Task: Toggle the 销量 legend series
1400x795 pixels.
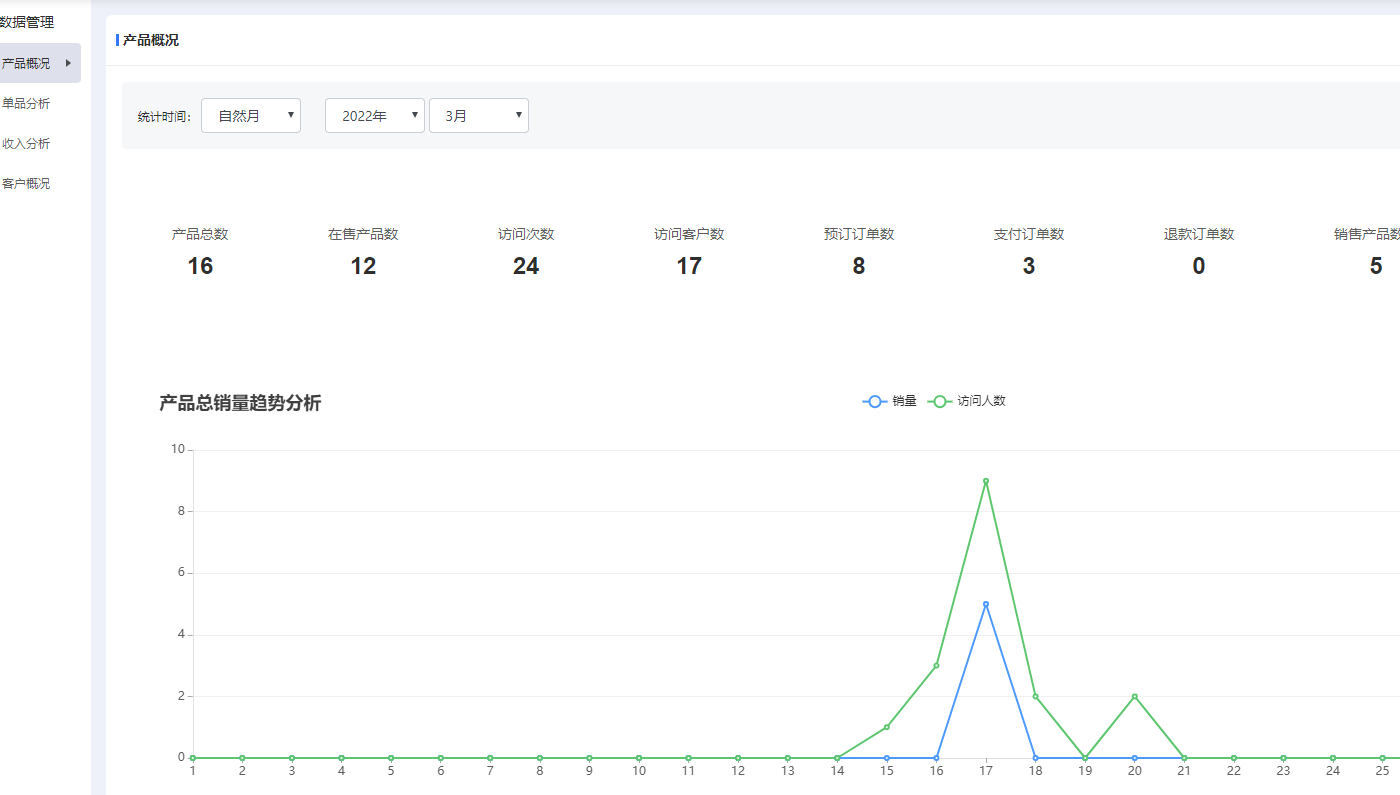Action: [x=890, y=401]
